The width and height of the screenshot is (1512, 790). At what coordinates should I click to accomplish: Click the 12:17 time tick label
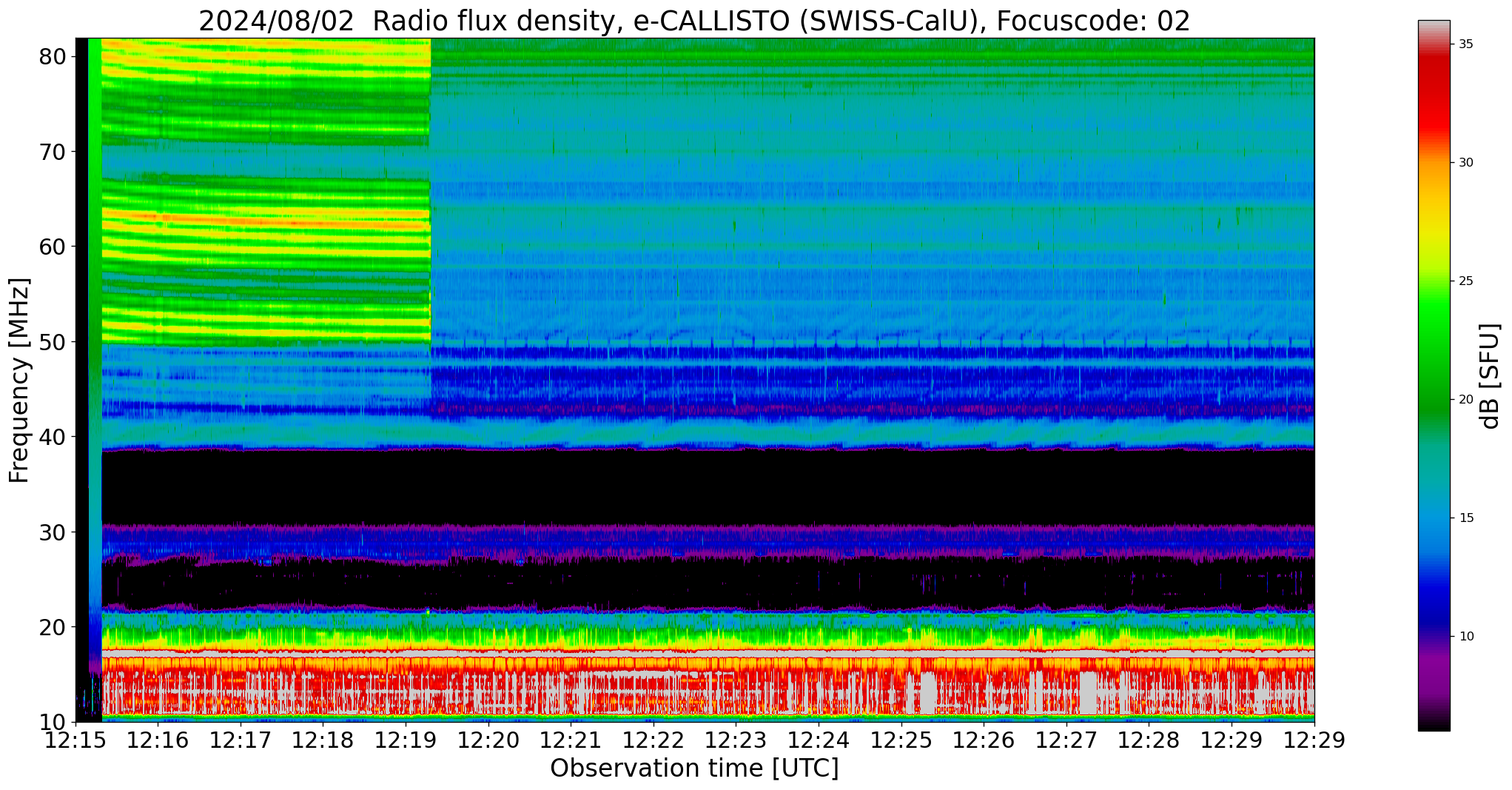tap(241, 740)
